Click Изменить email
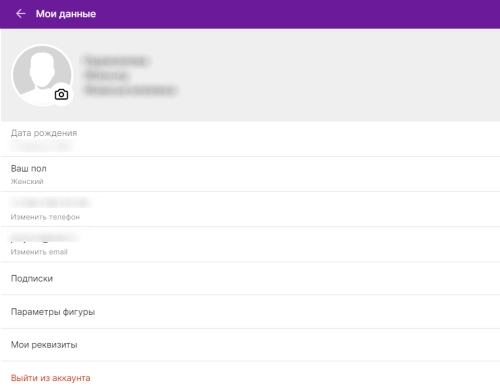 [x=39, y=252]
